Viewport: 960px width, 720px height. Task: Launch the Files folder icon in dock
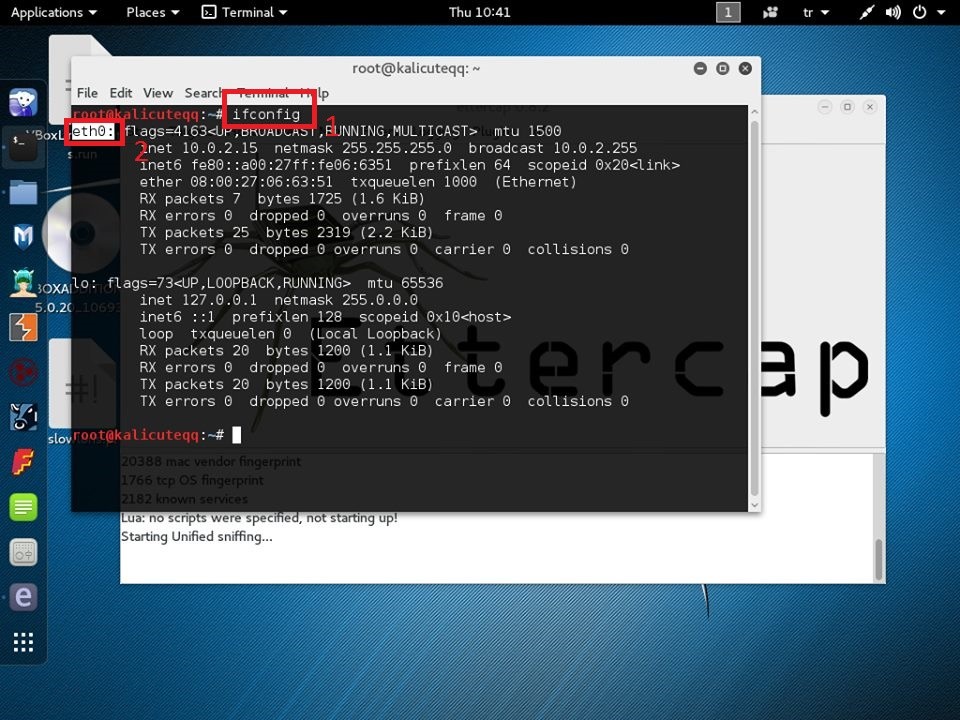[x=23, y=192]
